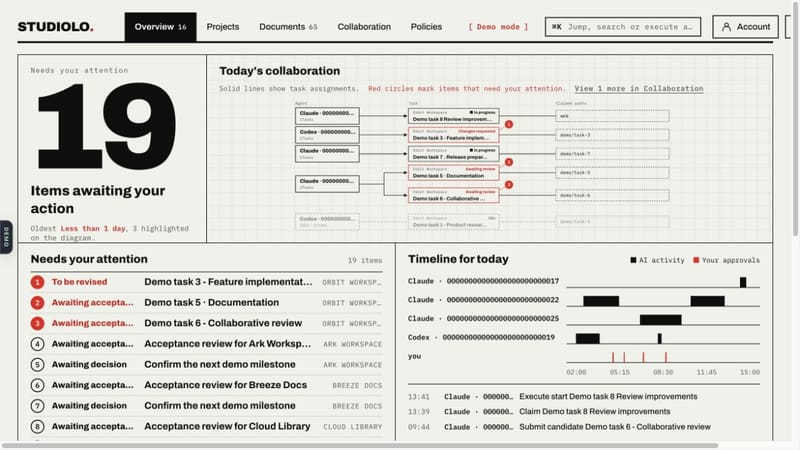Open the Projects tab
This screenshot has width=800, height=450.
coord(222,27)
